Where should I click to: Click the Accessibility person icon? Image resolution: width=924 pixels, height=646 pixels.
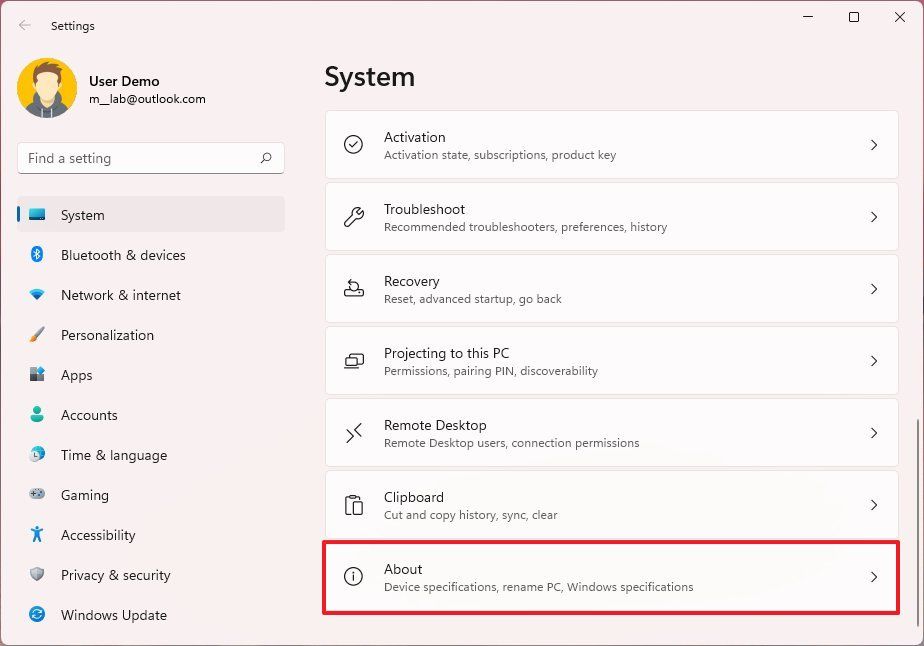36,535
